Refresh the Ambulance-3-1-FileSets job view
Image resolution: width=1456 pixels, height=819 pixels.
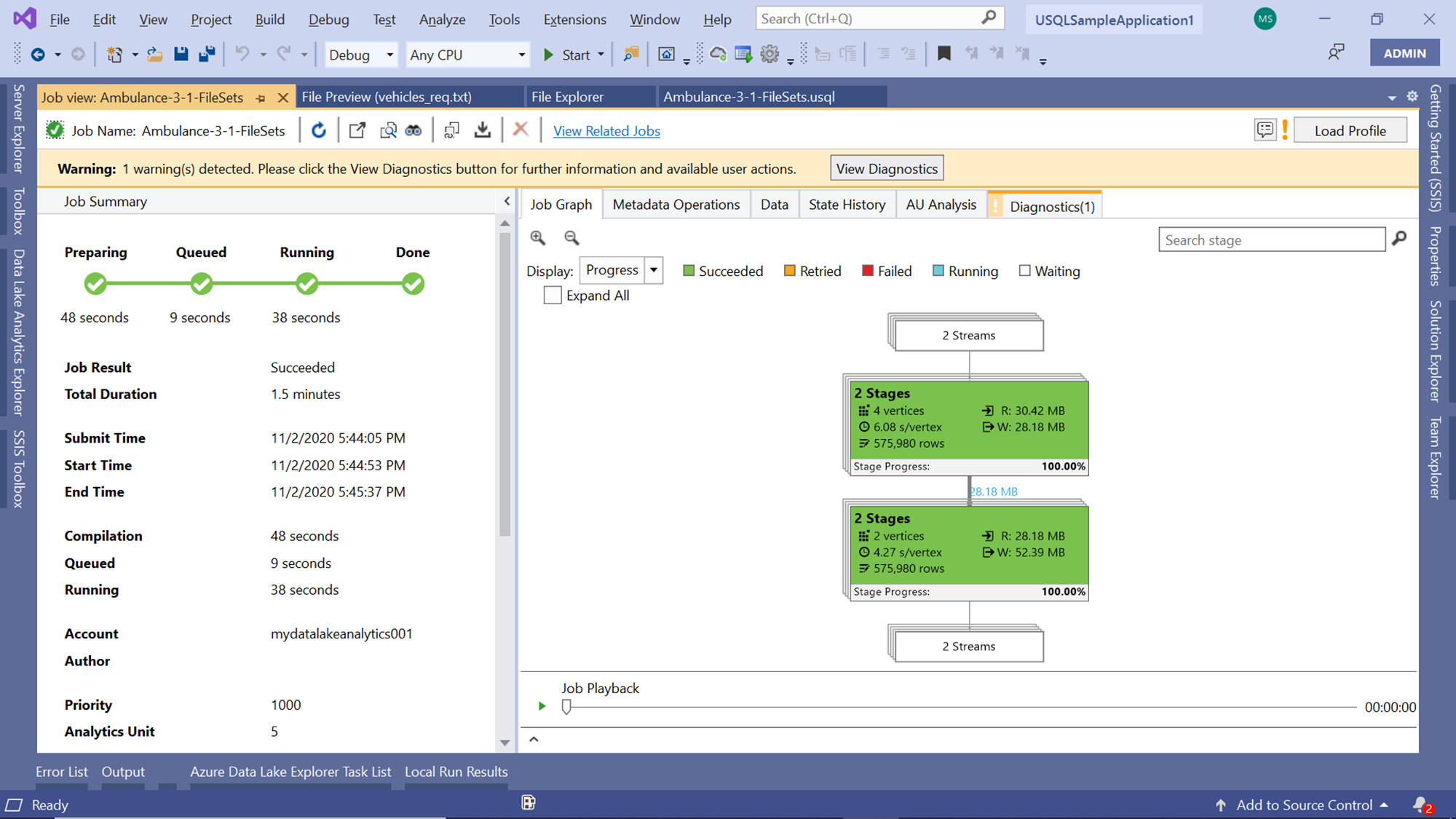coord(319,130)
